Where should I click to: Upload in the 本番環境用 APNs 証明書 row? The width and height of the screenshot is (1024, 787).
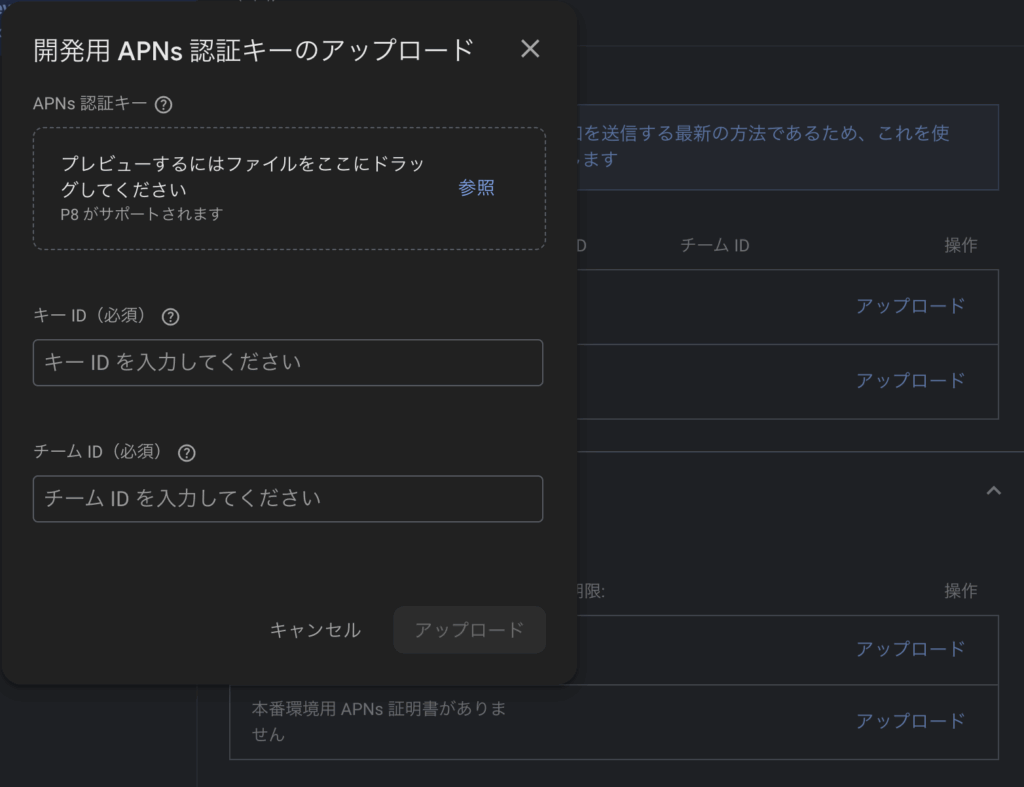910,721
